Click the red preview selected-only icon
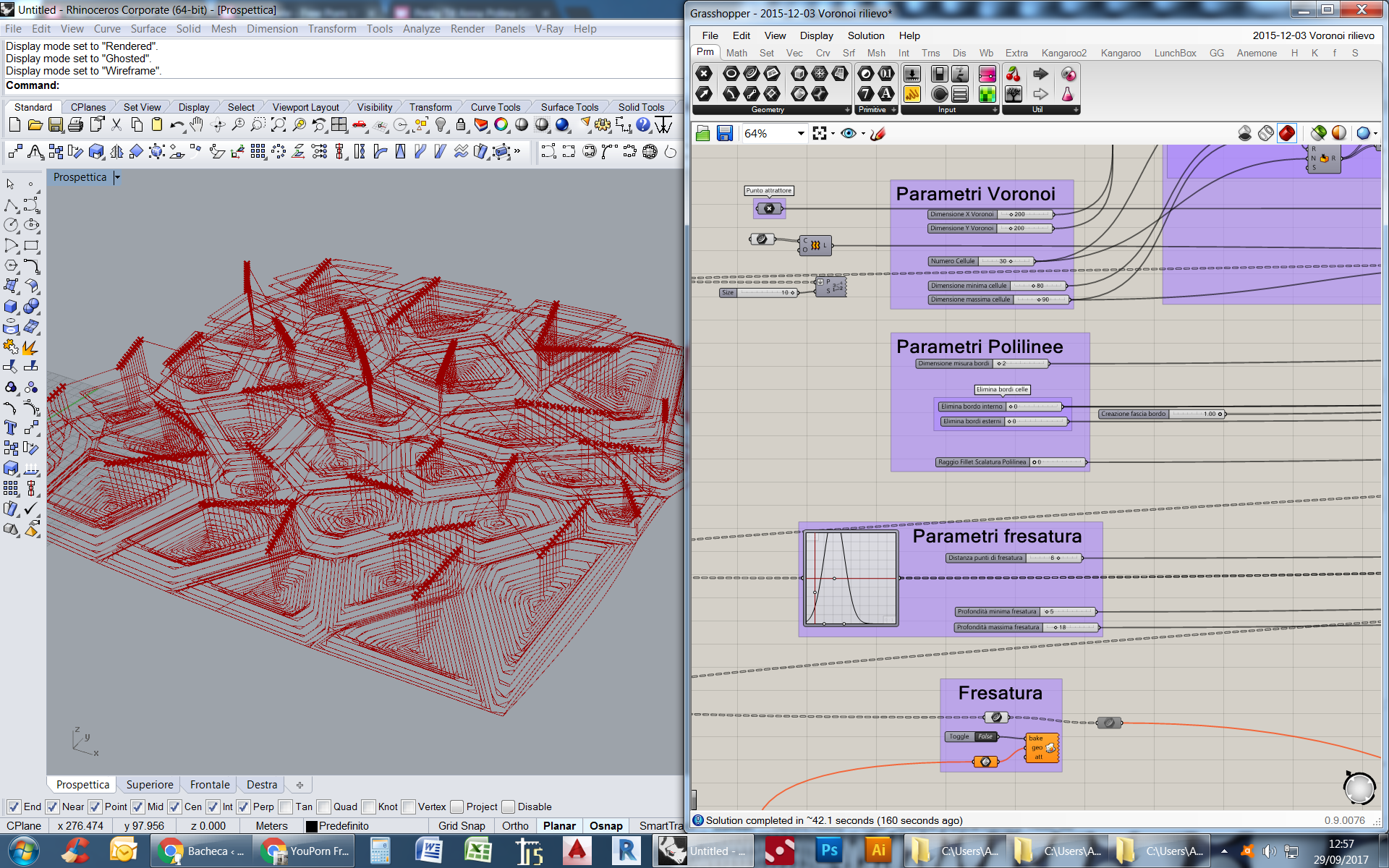The width and height of the screenshot is (1389, 868). click(1287, 133)
